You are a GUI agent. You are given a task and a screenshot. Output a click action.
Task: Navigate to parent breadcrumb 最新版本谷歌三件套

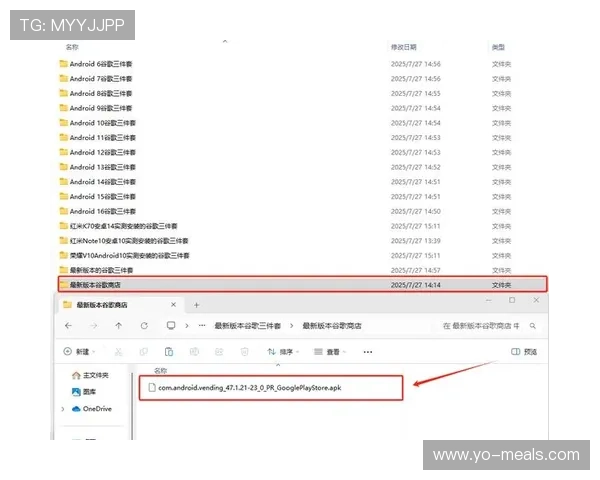pos(248,326)
